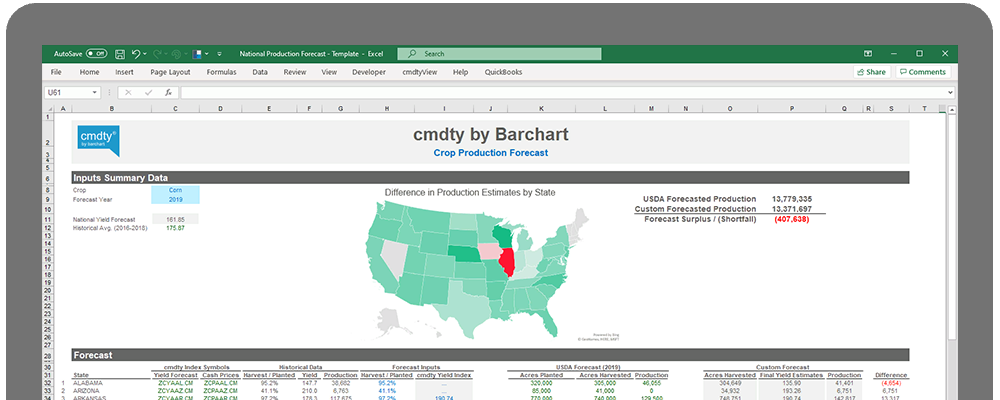Open the Page Layout ribbon tab
Screen dimensions: 1000x400
coord(170,72)
